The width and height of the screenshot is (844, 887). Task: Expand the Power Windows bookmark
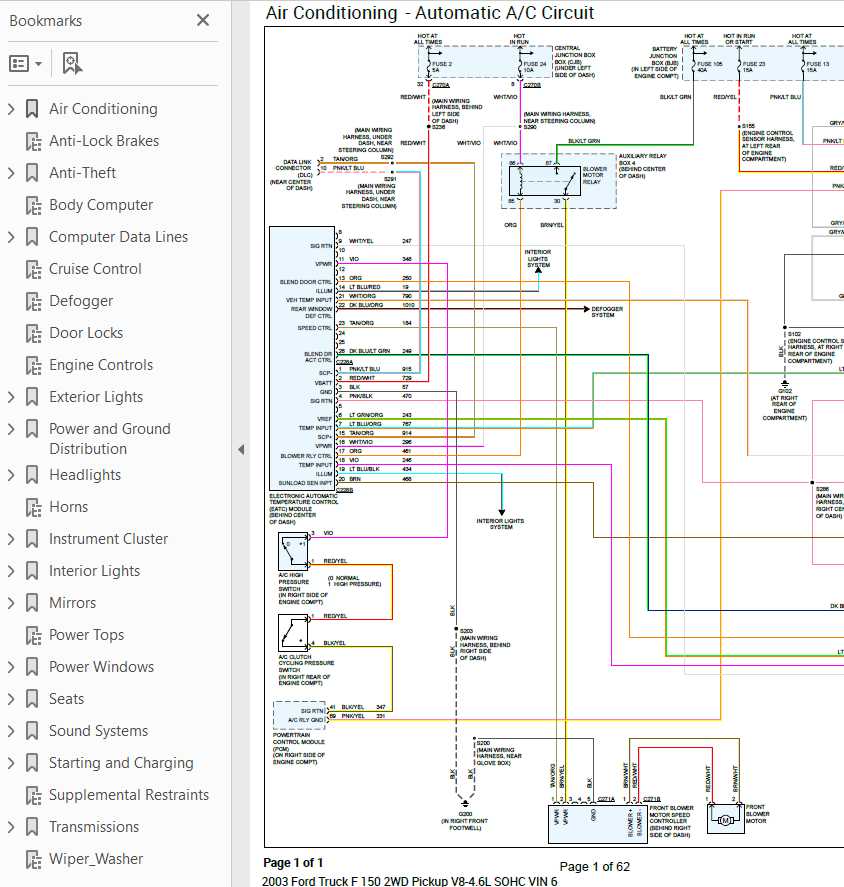coord(11,666)
